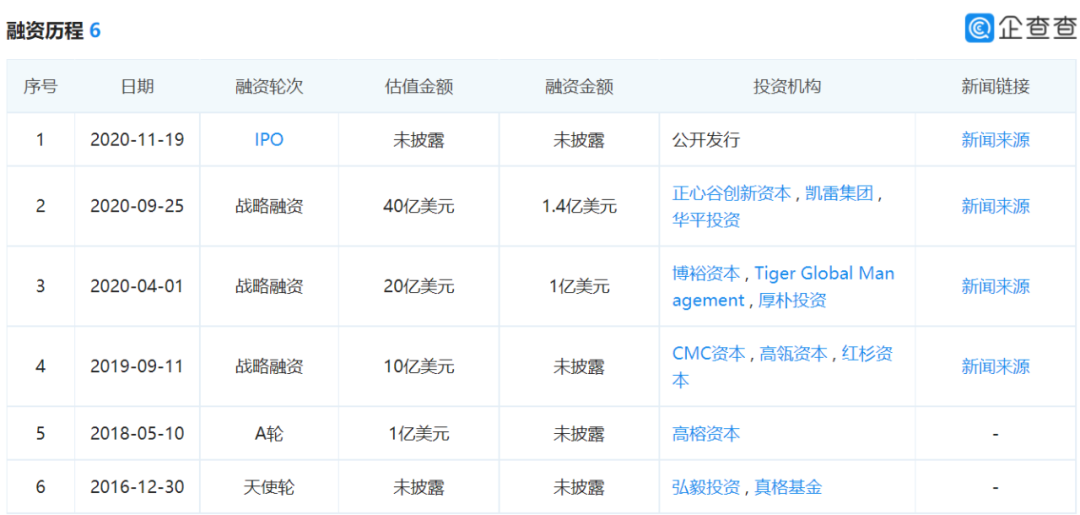Open investor 华平投资
The width and height of the screenshot is (1080, 515).
[x=706, y=220]
